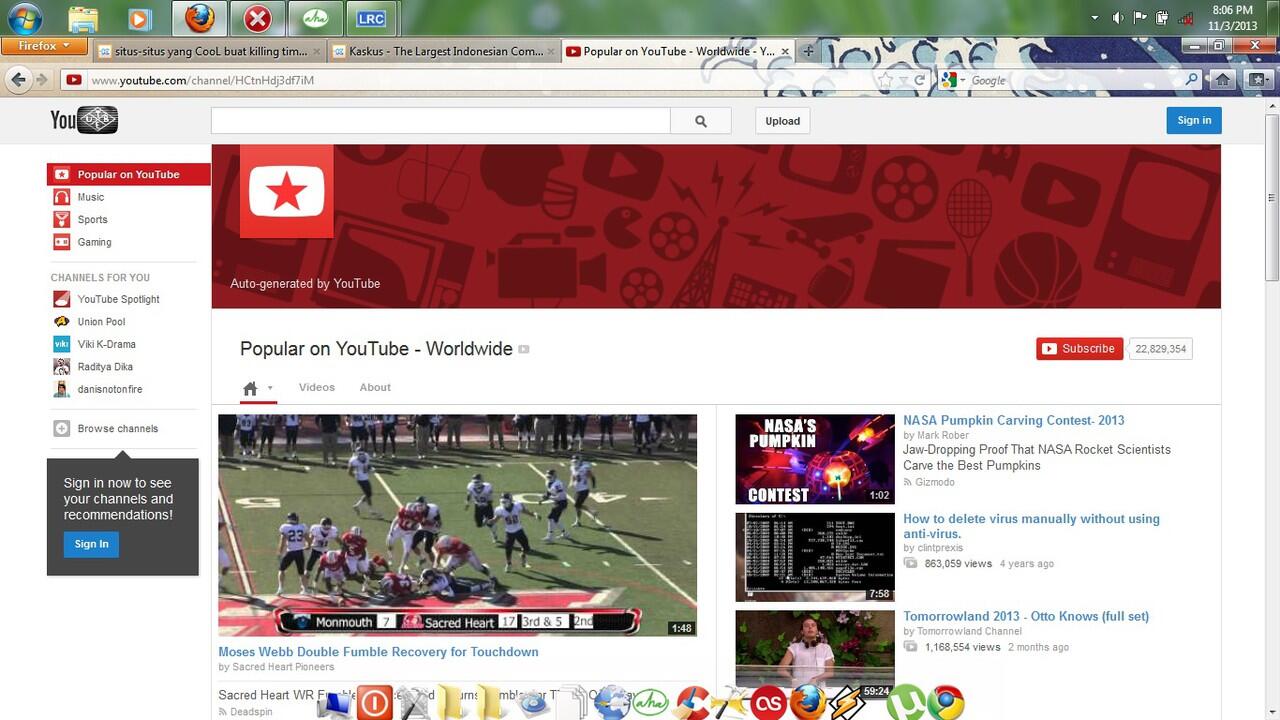Launch Last.fm from the bottom dock
The height and width of the screenshot is (720, 1280).
click(x=769, y=702)
